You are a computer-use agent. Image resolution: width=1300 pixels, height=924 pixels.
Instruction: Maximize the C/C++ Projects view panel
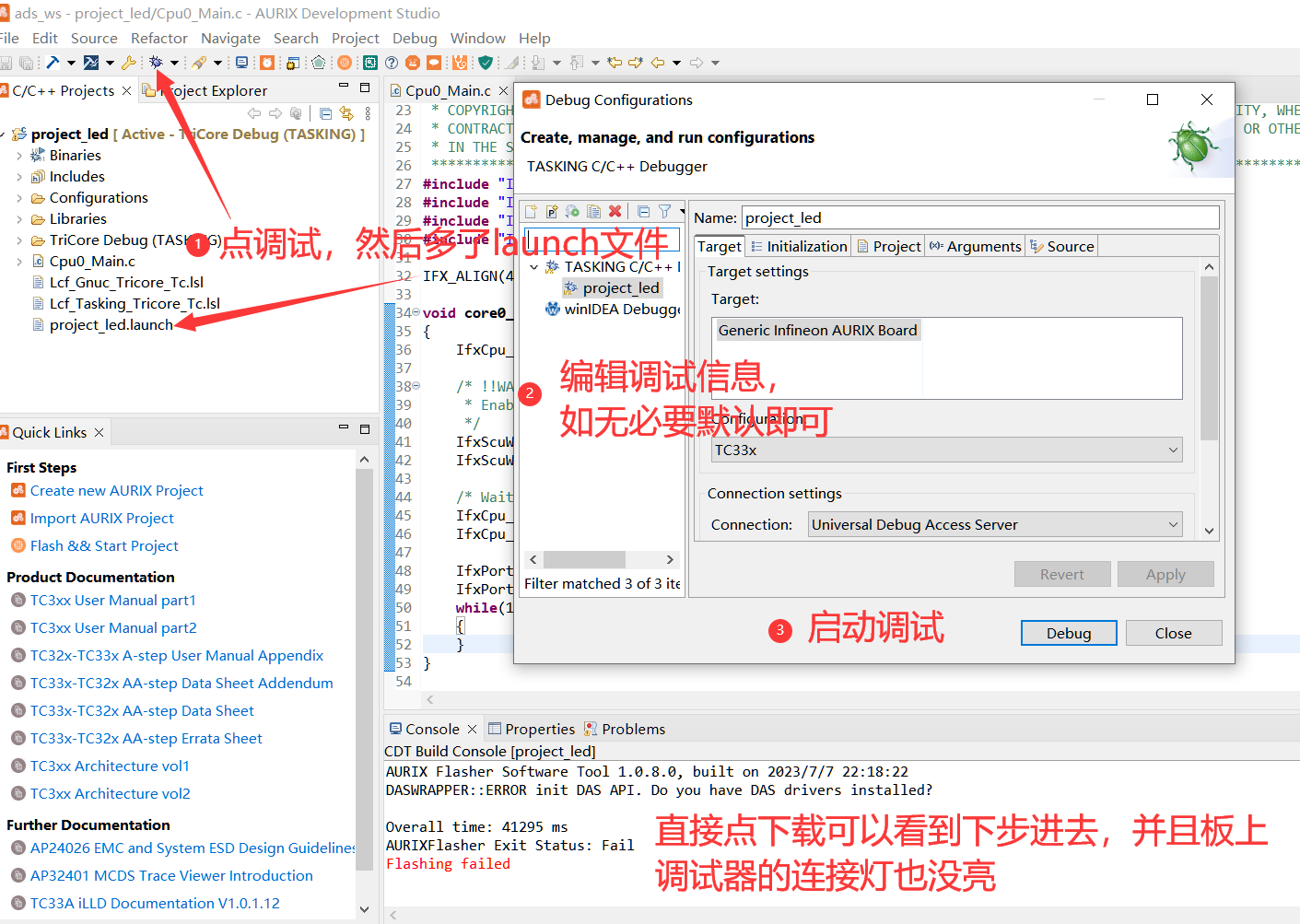365,88
